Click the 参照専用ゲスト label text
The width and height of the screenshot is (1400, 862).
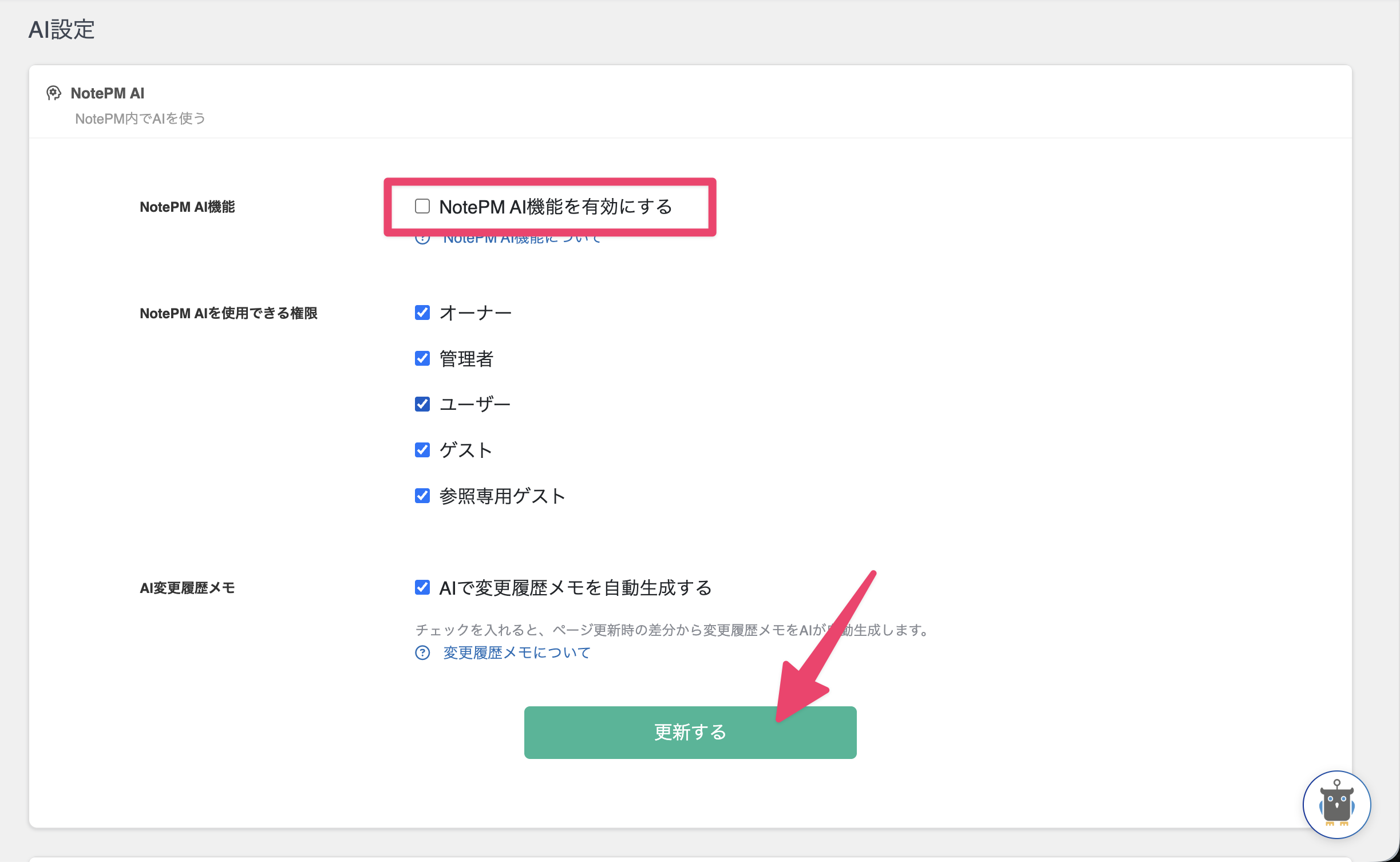(503, 496)
